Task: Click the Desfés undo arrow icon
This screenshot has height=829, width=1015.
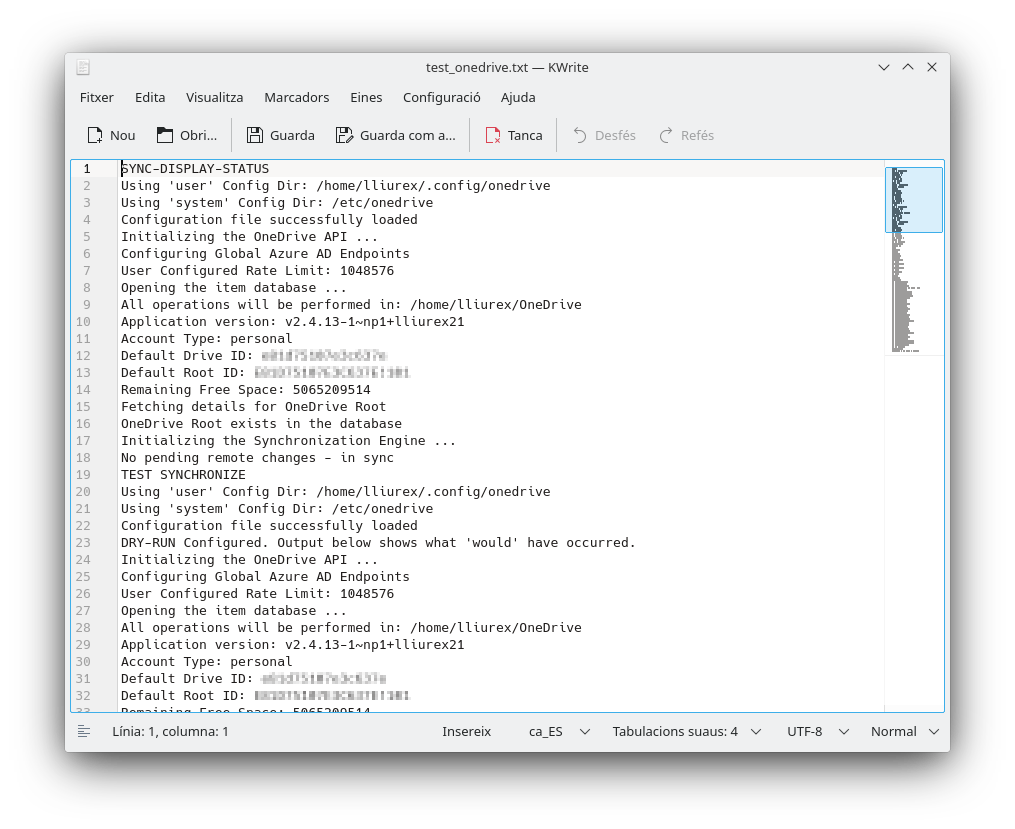Action: point(580,135)
